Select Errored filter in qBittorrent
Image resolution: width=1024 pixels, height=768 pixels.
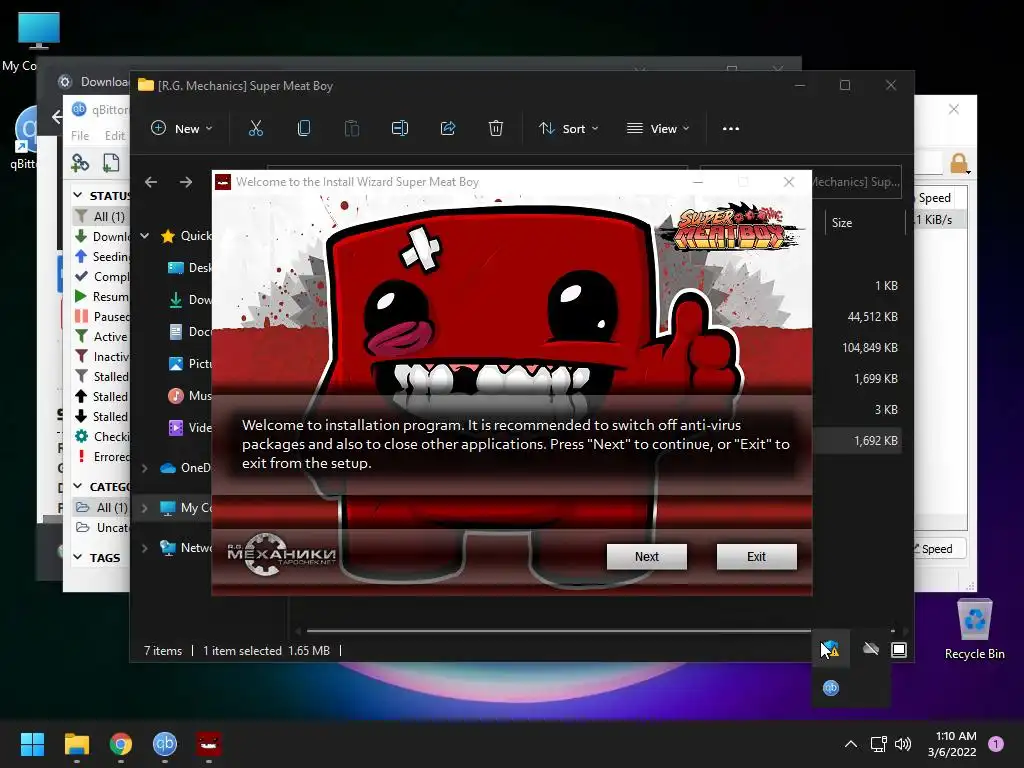(102, 456)
